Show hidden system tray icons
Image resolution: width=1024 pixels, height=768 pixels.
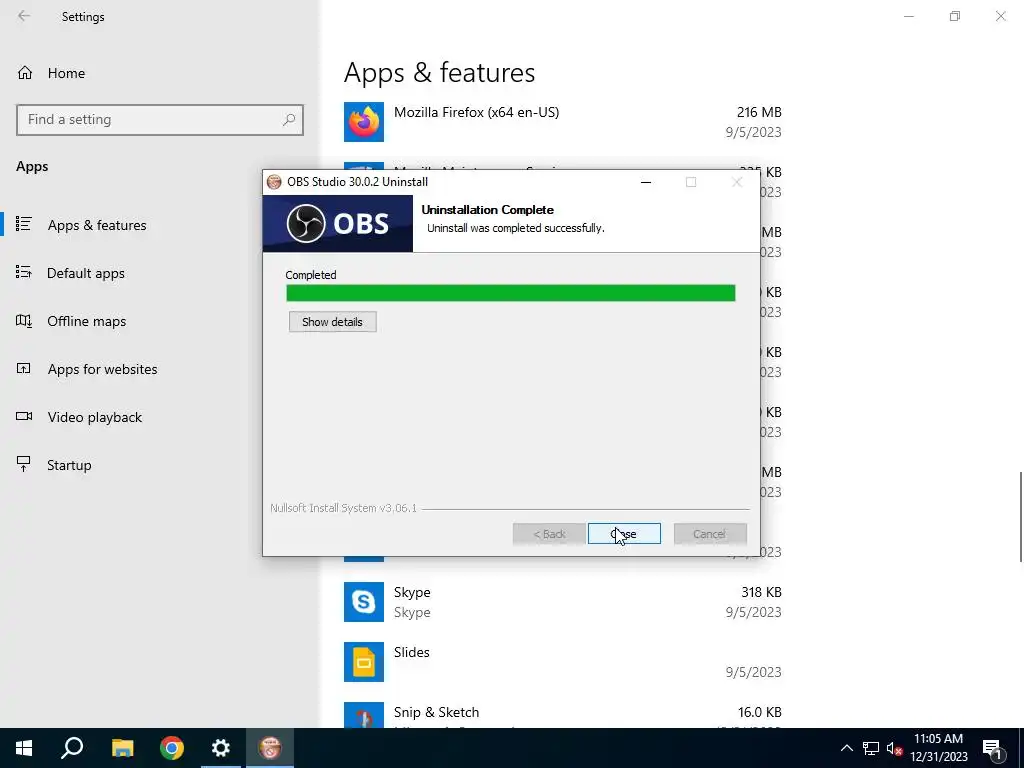point(846,748)
